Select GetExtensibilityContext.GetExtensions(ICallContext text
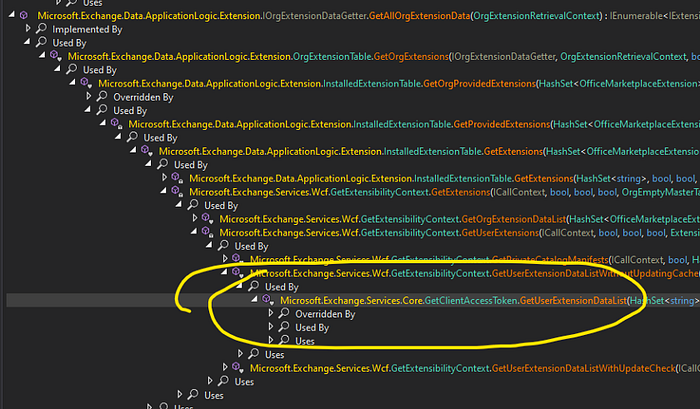700x409 pixels. click(438, 192)
